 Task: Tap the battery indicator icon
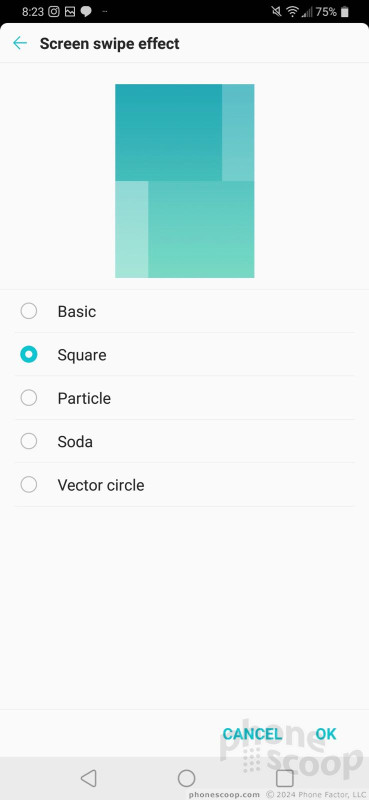(345, 11)
